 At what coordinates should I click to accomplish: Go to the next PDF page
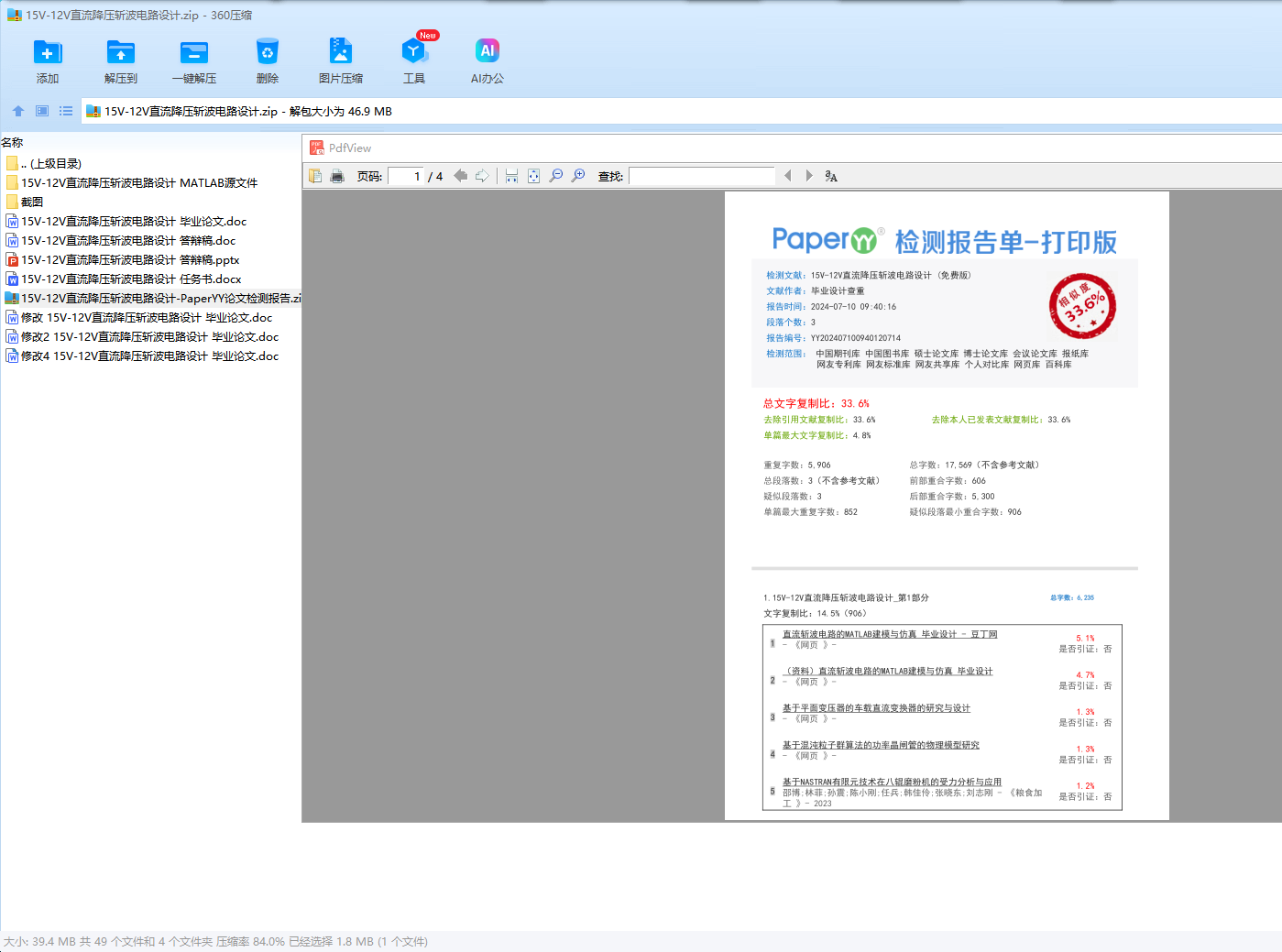coord(482,176)
